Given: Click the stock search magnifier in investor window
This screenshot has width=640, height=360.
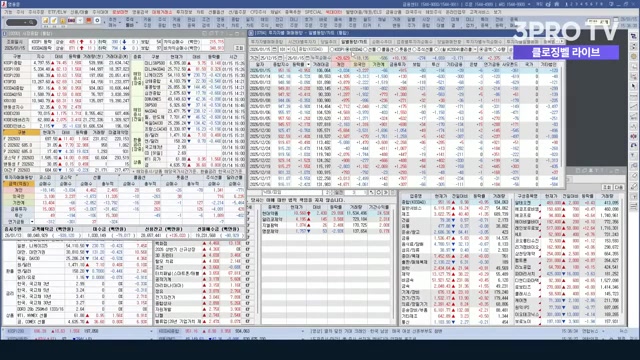Looking at the screenshot, I should point(294,49).
